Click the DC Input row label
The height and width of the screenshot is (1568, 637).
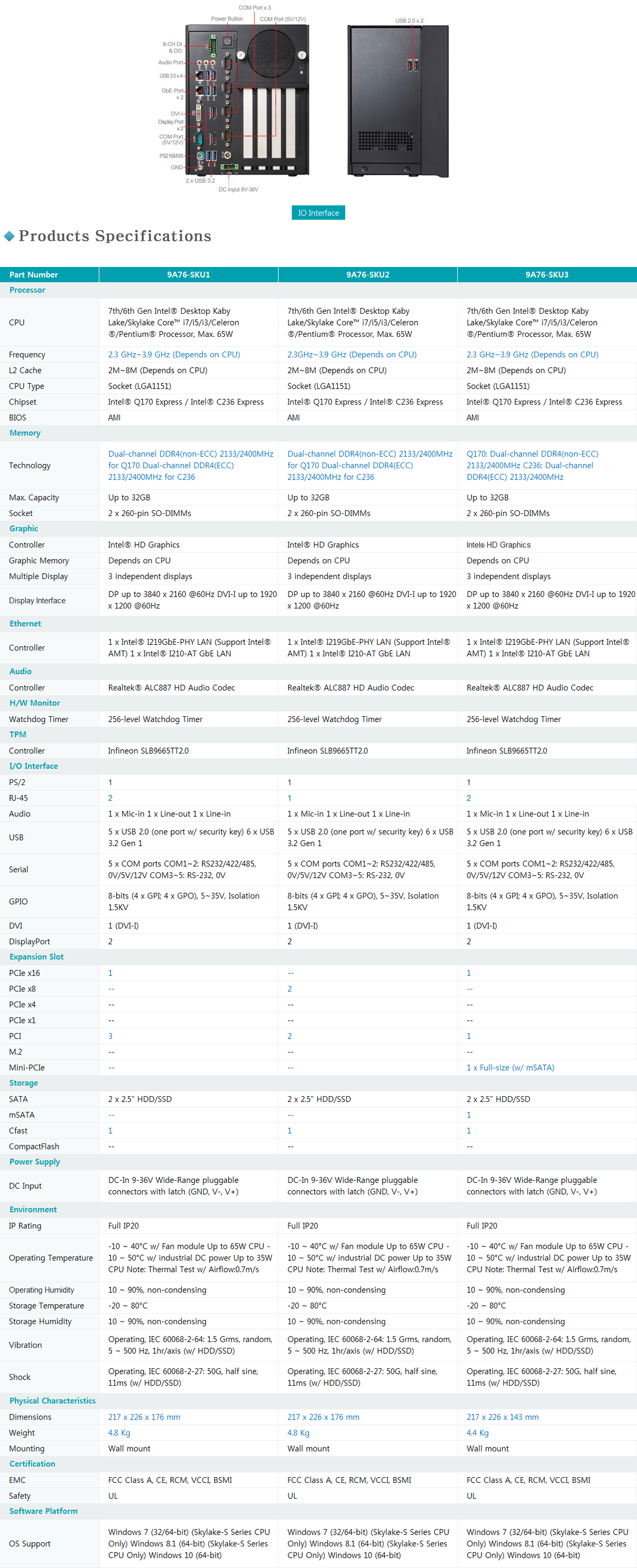point(25,1187)
